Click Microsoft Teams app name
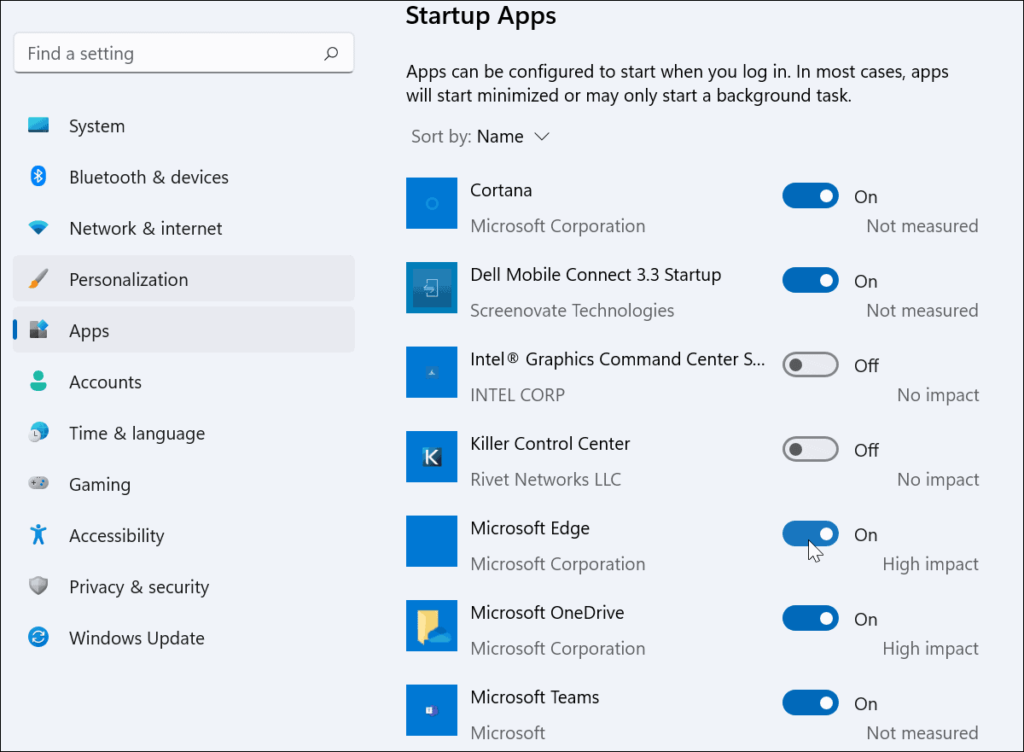 pyautogui.click(x=534, y=697)
